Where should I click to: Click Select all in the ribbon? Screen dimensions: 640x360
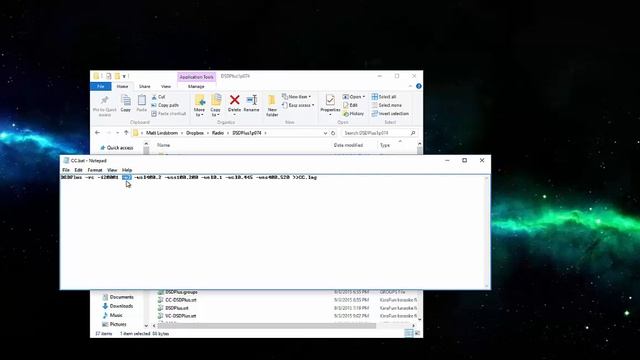384,97
